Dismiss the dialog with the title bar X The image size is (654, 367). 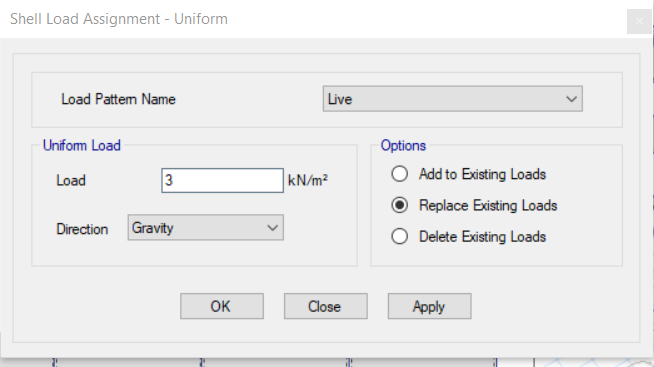click(x=639, y=21)
